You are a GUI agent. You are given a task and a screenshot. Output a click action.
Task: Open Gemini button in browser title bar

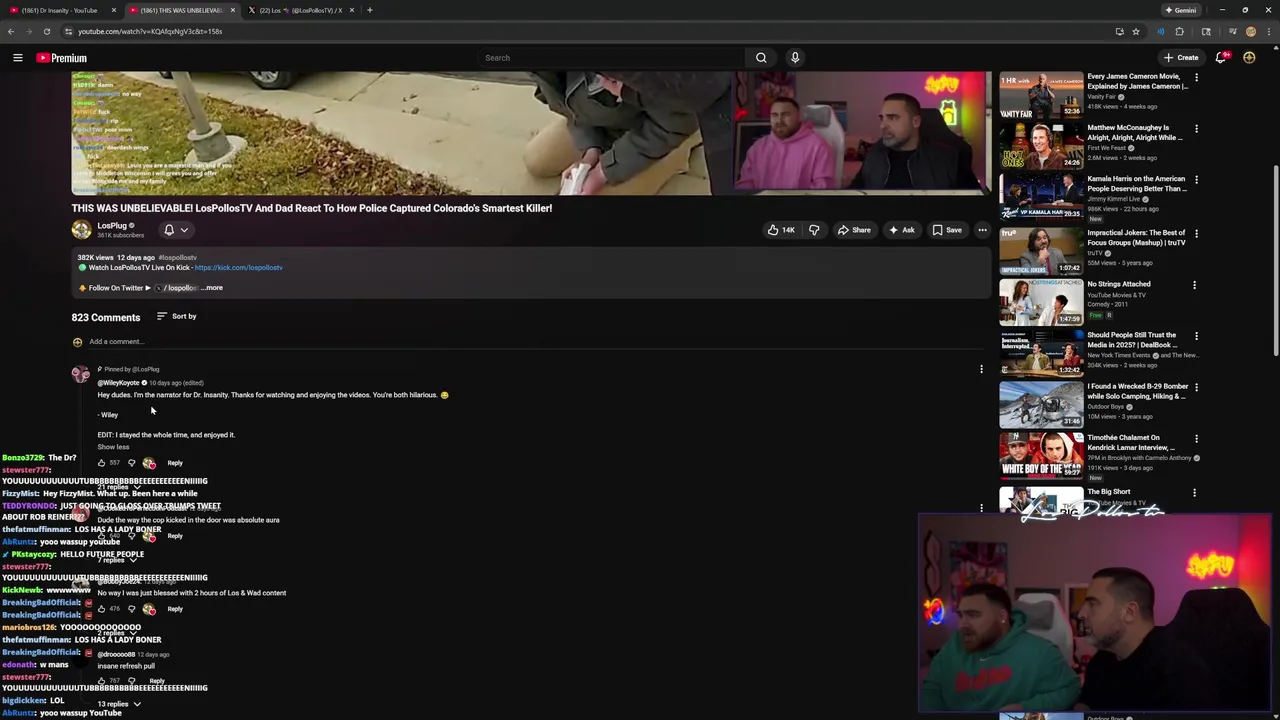pyautogui.click(x=1180, y=10)
